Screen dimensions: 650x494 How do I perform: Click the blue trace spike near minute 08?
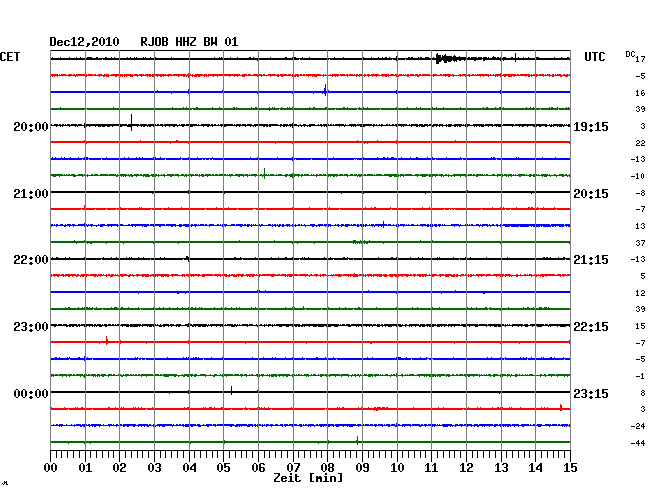click(325, 90)
